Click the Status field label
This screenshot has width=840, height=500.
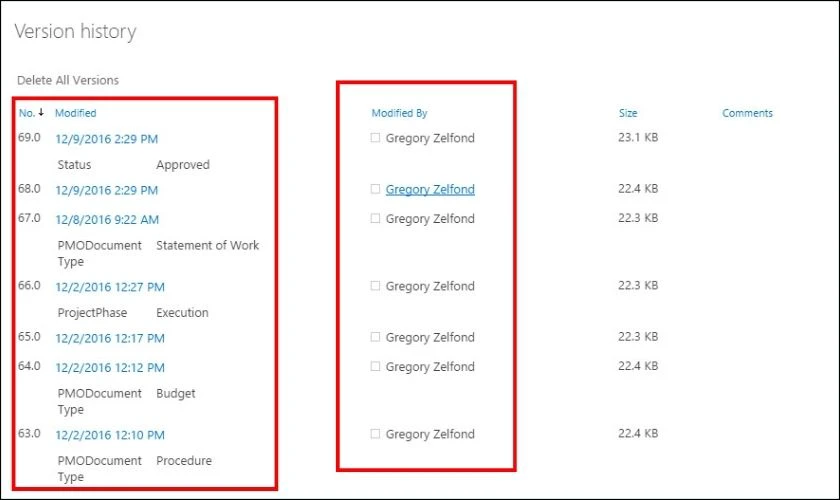tap(74, 165)
